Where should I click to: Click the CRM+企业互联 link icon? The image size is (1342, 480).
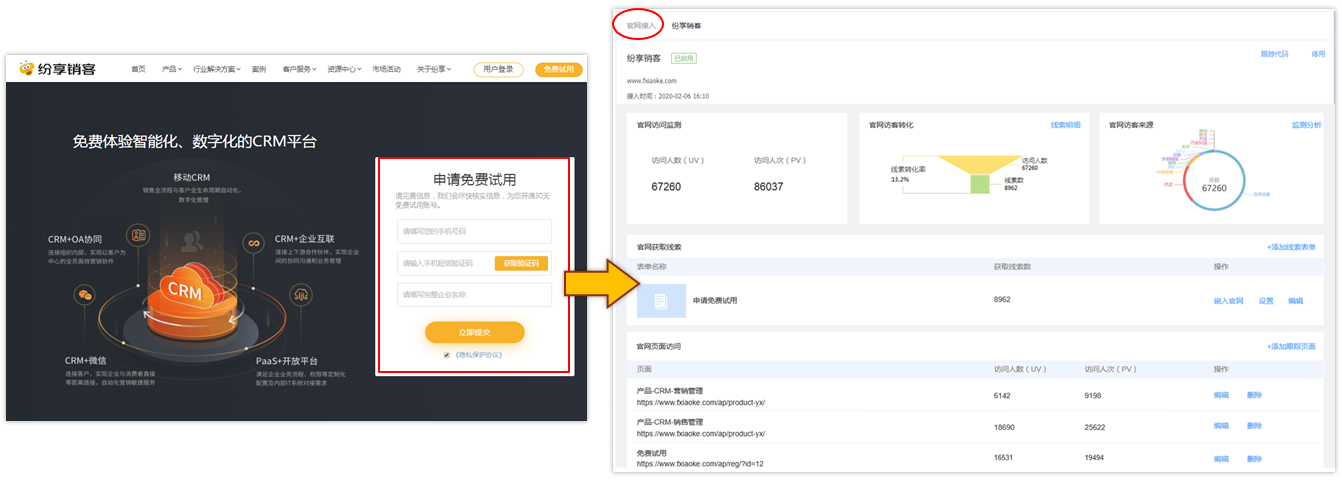(x=254, y=243)
